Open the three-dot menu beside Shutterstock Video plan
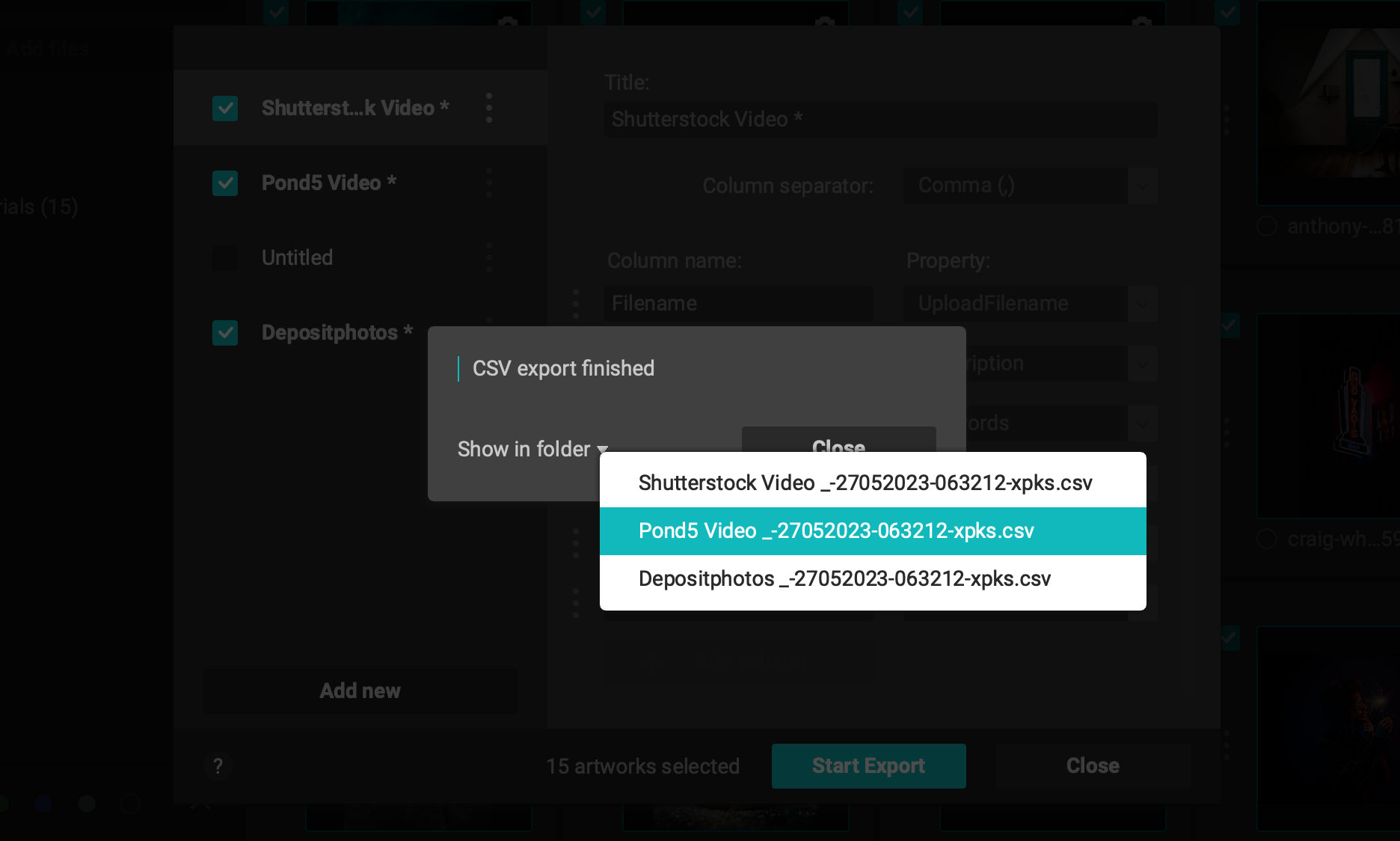The width and height of the screenshot is (1400, 841). [x=489, y=108]
